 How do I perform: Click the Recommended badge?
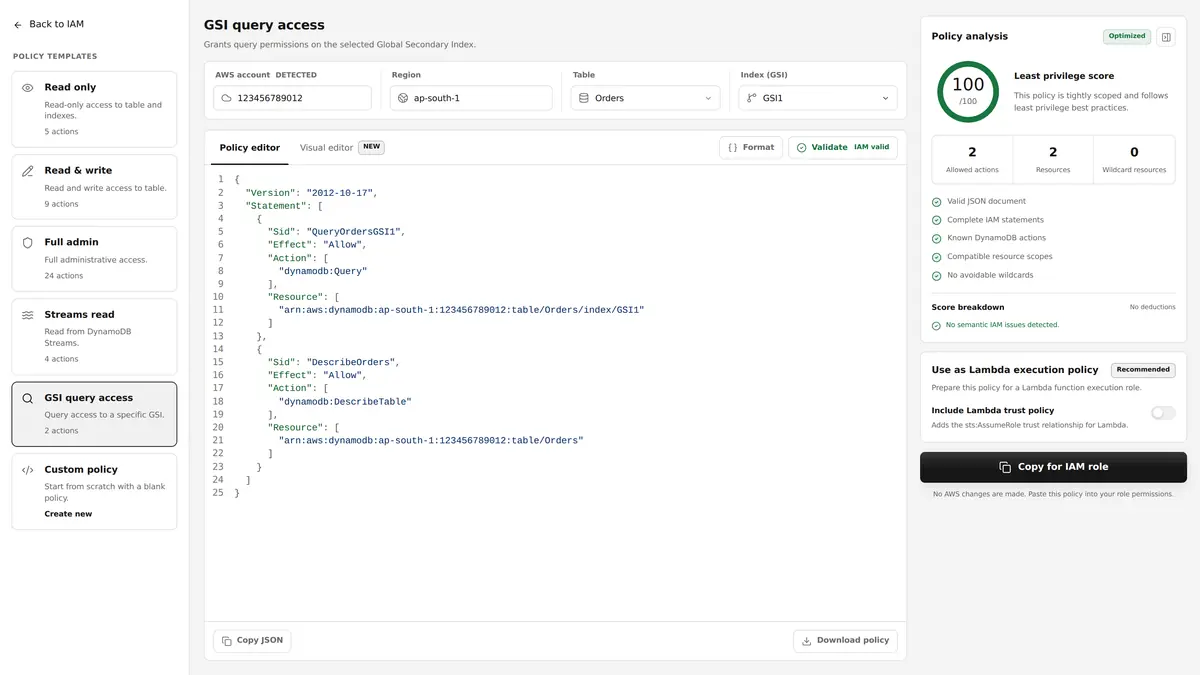click(x=1143, y=369)
